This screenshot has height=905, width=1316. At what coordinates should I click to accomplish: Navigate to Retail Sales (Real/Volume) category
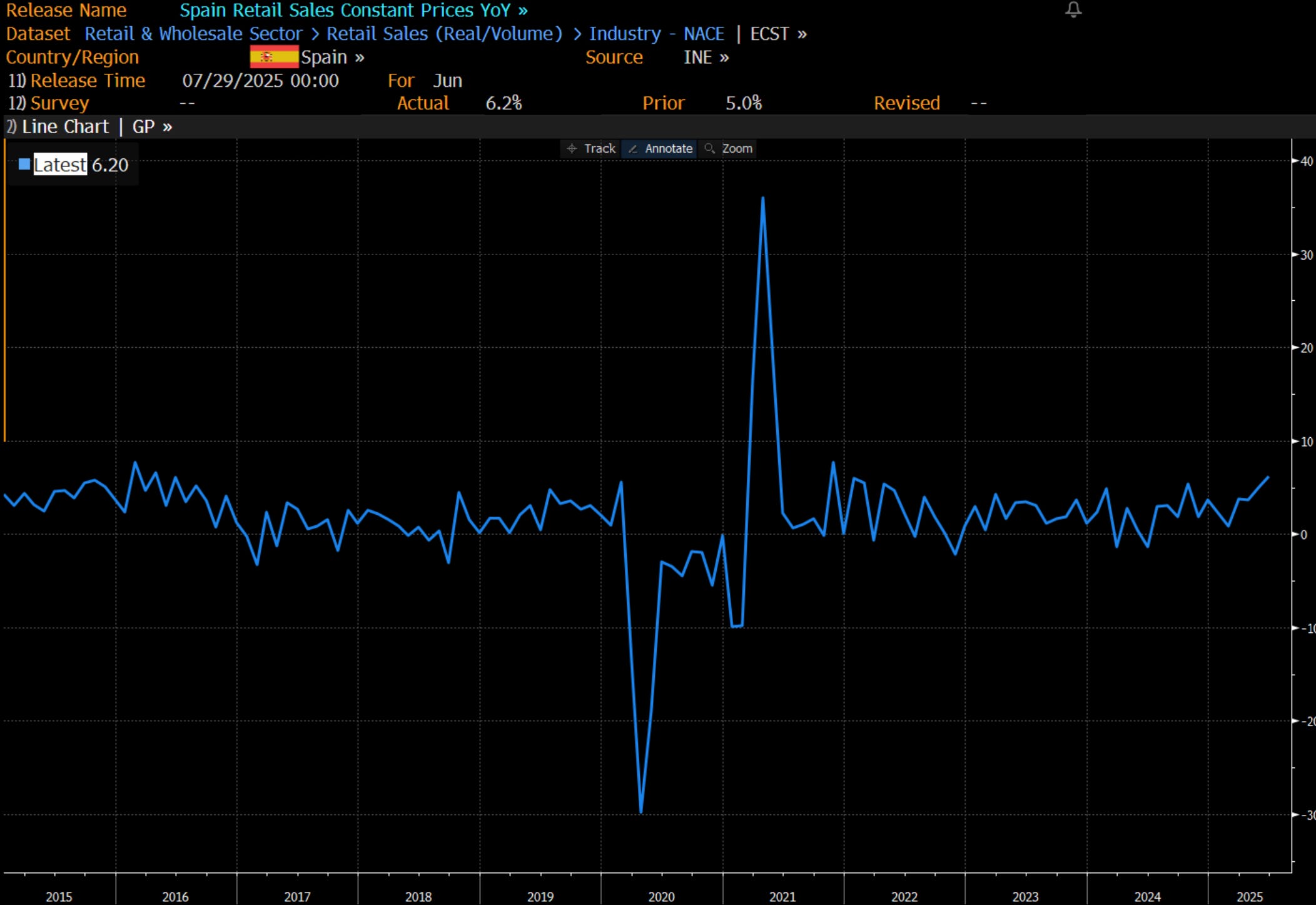pyautogui.click(x=444, y=34)
